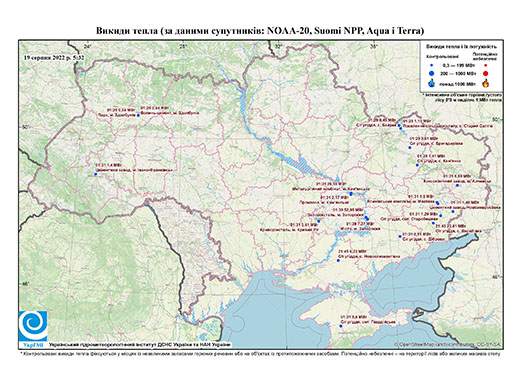This screenshot has height=368, width=520.
Task: Click the 200 — 1000 МВт legend label
Action: click(x=459, y=73)
